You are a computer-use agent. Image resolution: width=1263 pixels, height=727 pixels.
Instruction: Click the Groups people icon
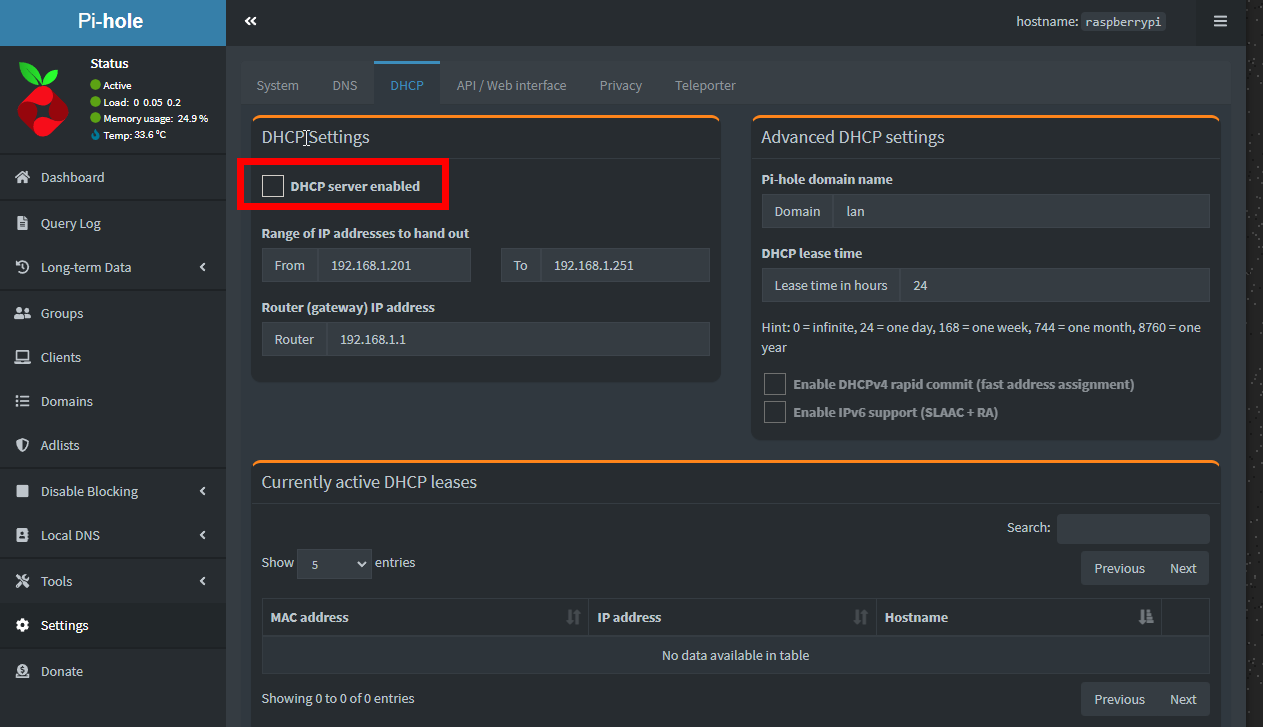22,313
